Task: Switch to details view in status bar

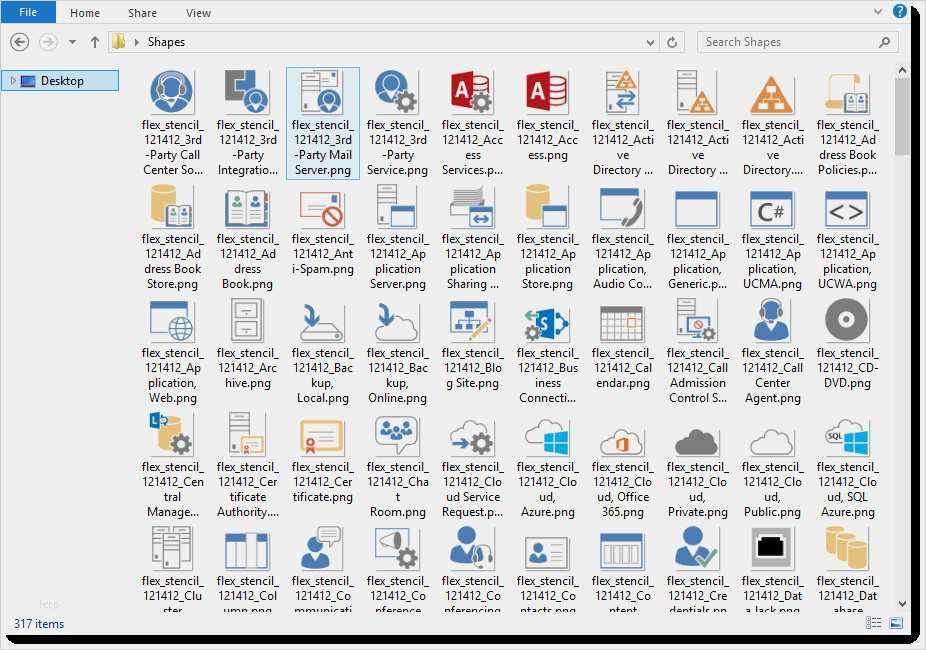Action: pos(875,623)
